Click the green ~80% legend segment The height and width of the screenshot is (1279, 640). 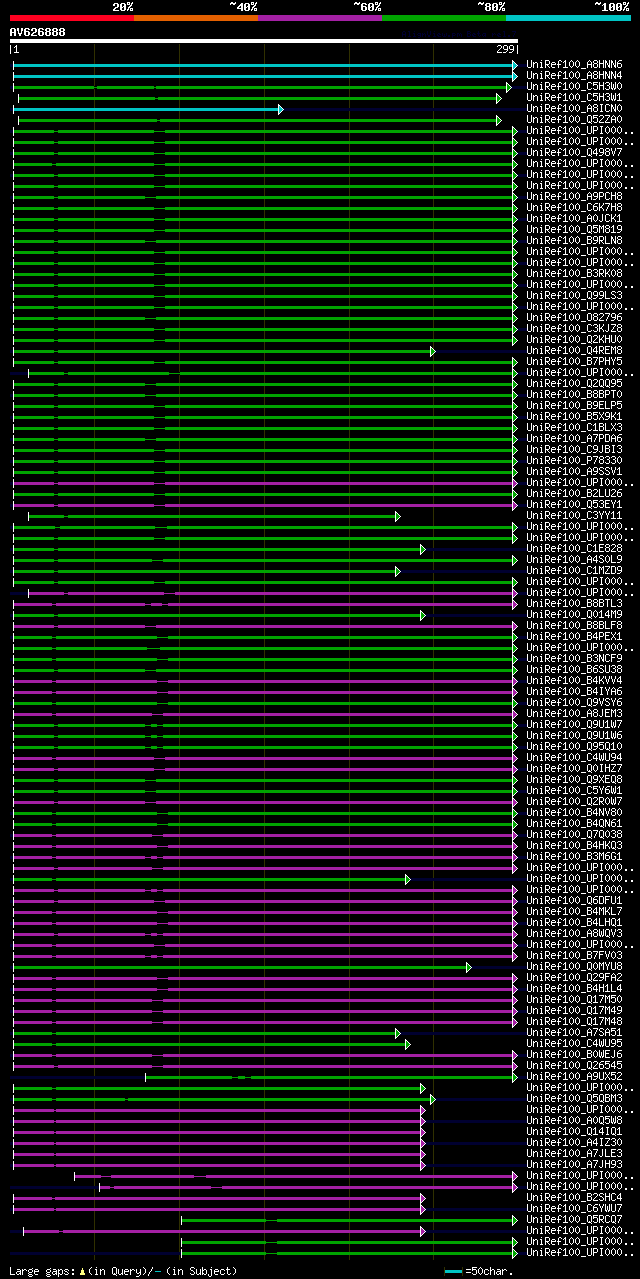pos(444,18)
